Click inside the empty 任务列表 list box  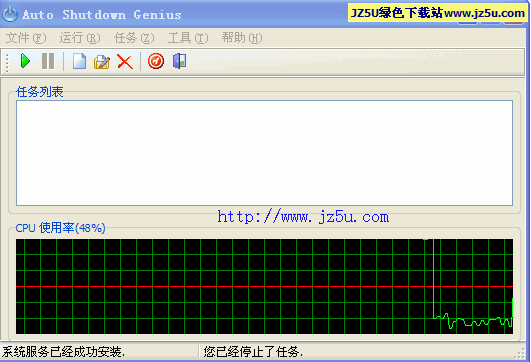tap(264, 153)
